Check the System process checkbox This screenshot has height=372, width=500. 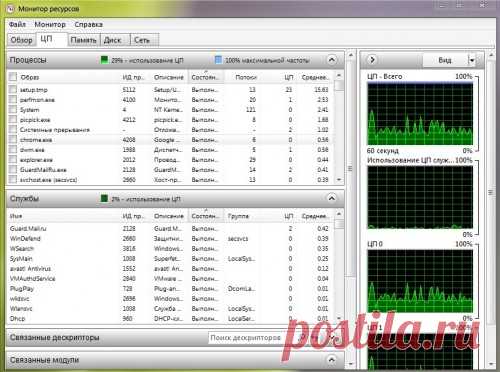point(13,110)
